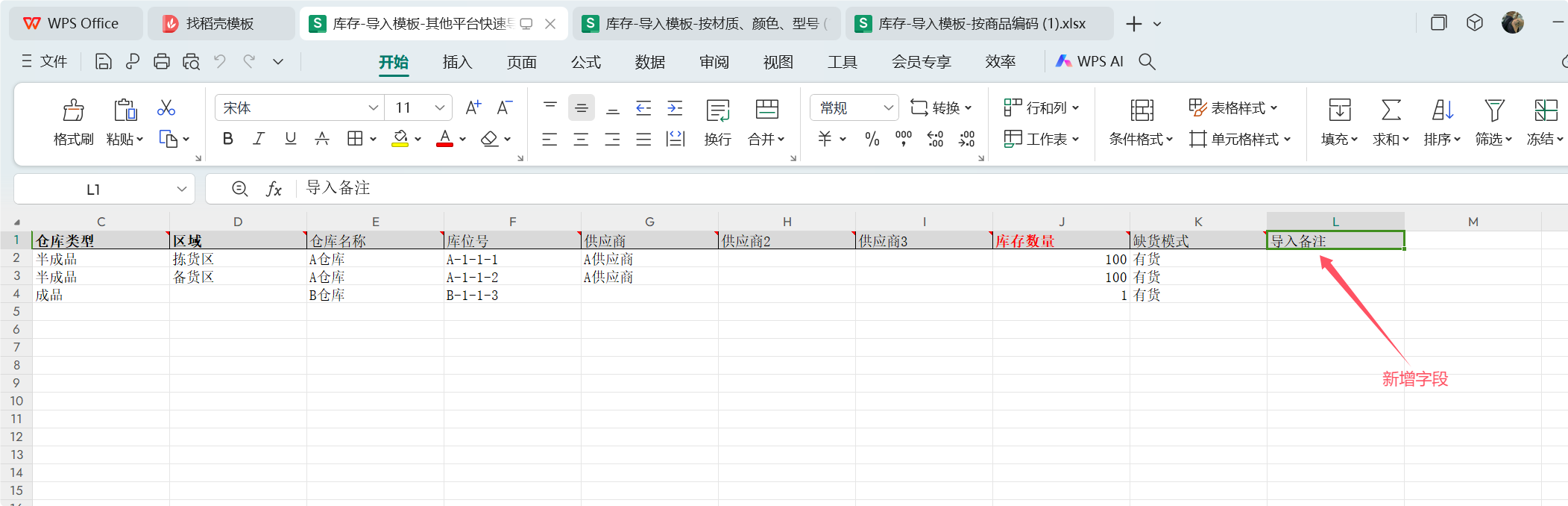Click the Filter (筛选) funnel icon
Viewport: 1568px width, 506px height.
[1494, 110]
